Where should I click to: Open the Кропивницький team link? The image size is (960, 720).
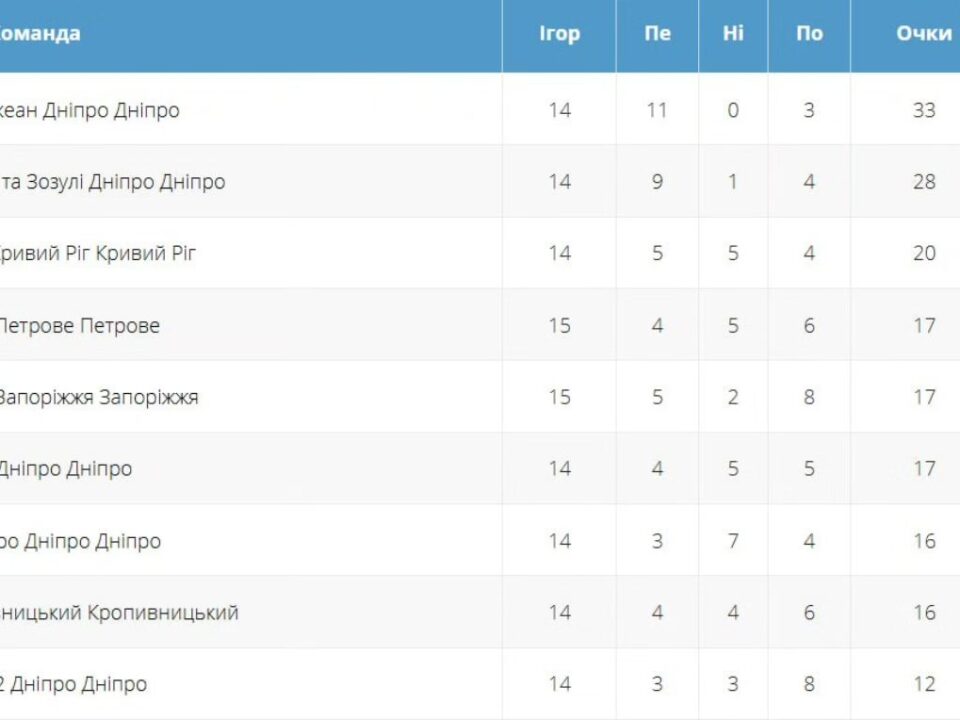click(120, 612)
